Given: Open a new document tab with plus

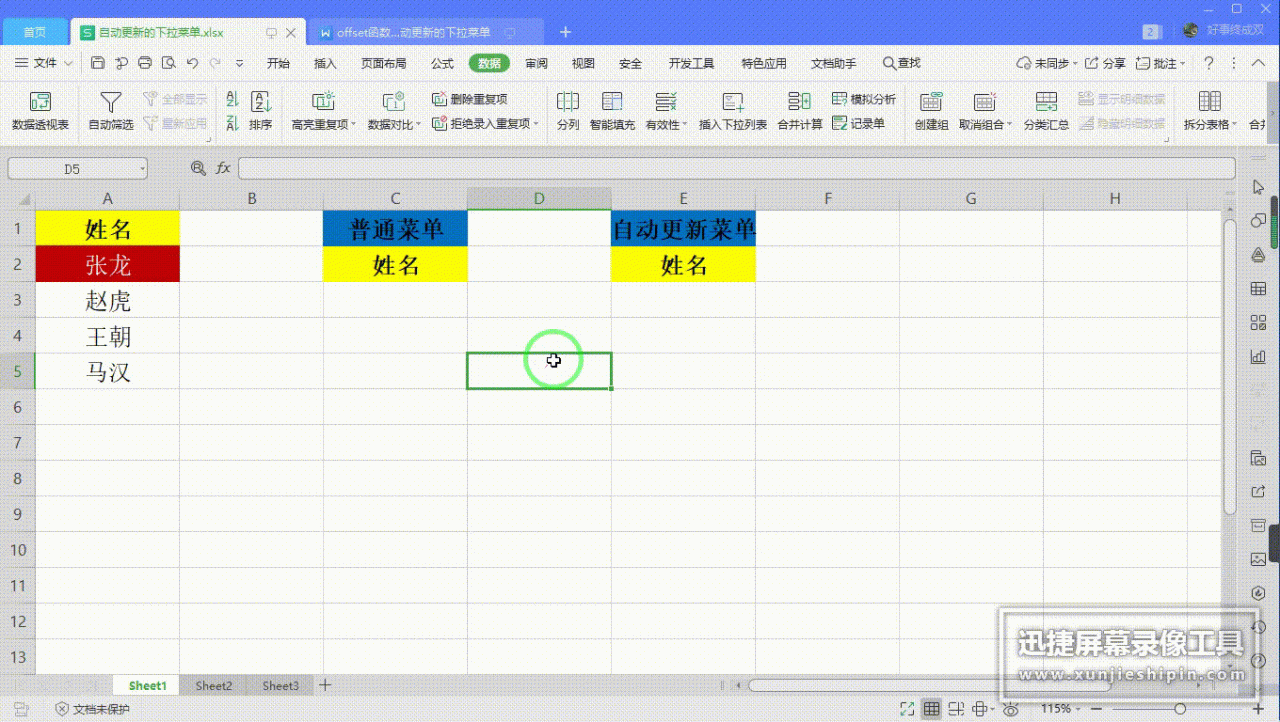Looking at the screenshot, I should click(565, 32).
